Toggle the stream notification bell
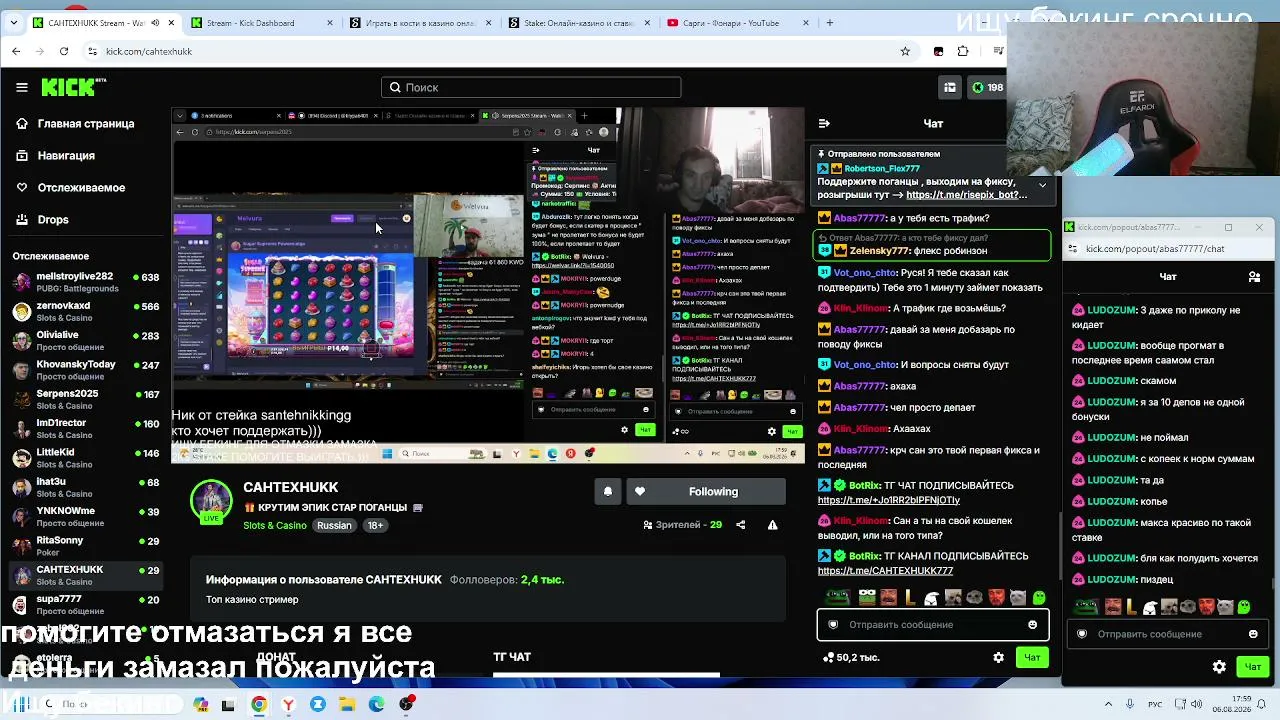Viewport: 1280px width, 720px height. [607, 492]
